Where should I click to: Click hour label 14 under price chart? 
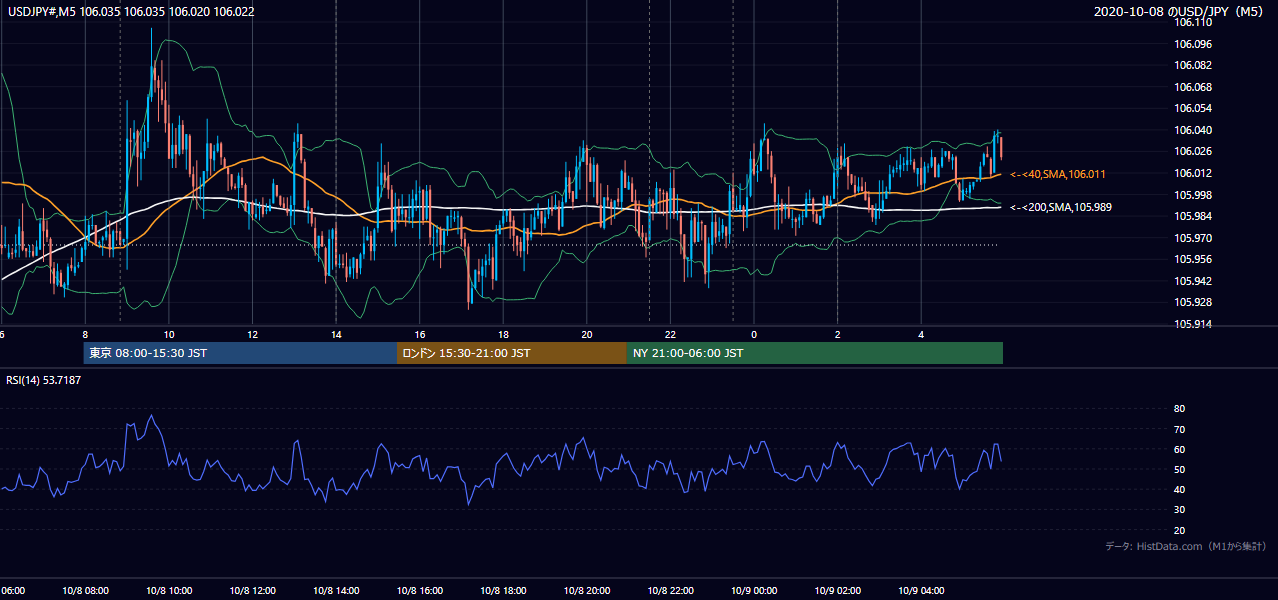pos(336,334)
